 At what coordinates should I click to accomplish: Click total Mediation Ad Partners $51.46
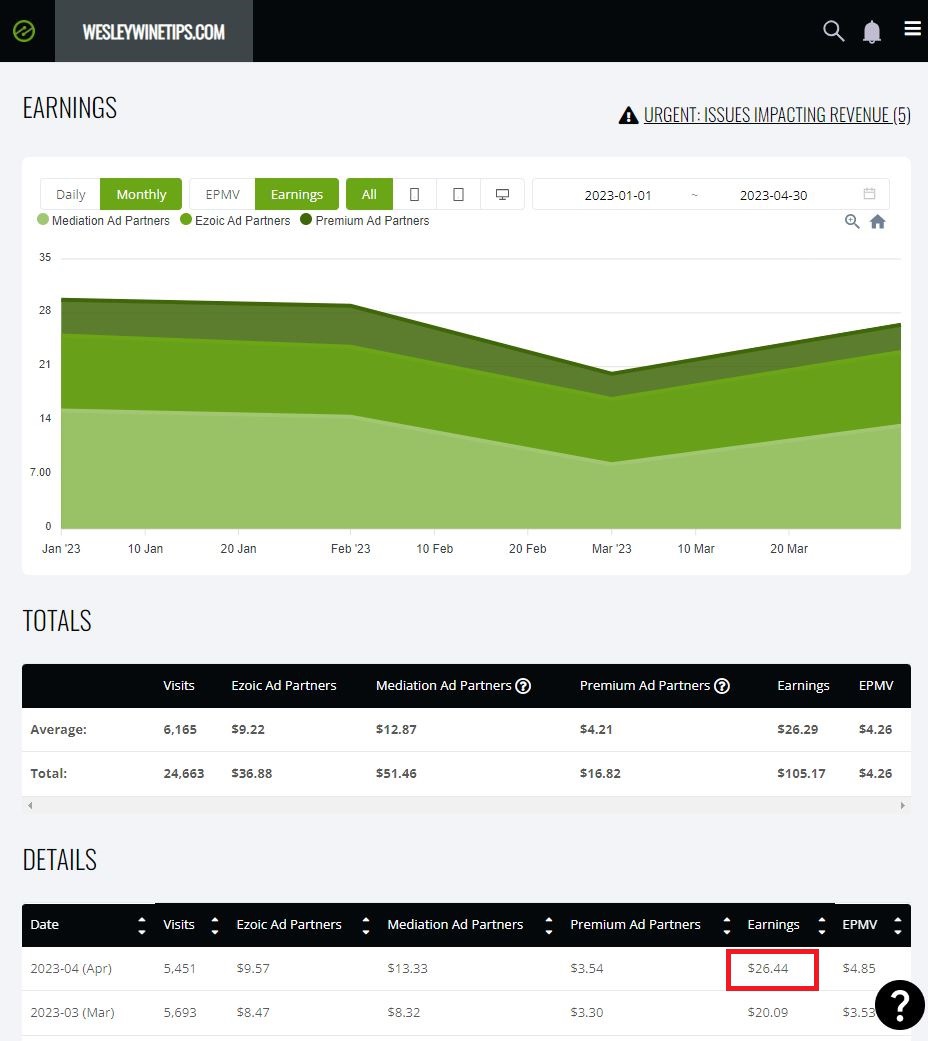tap(396, 774)
